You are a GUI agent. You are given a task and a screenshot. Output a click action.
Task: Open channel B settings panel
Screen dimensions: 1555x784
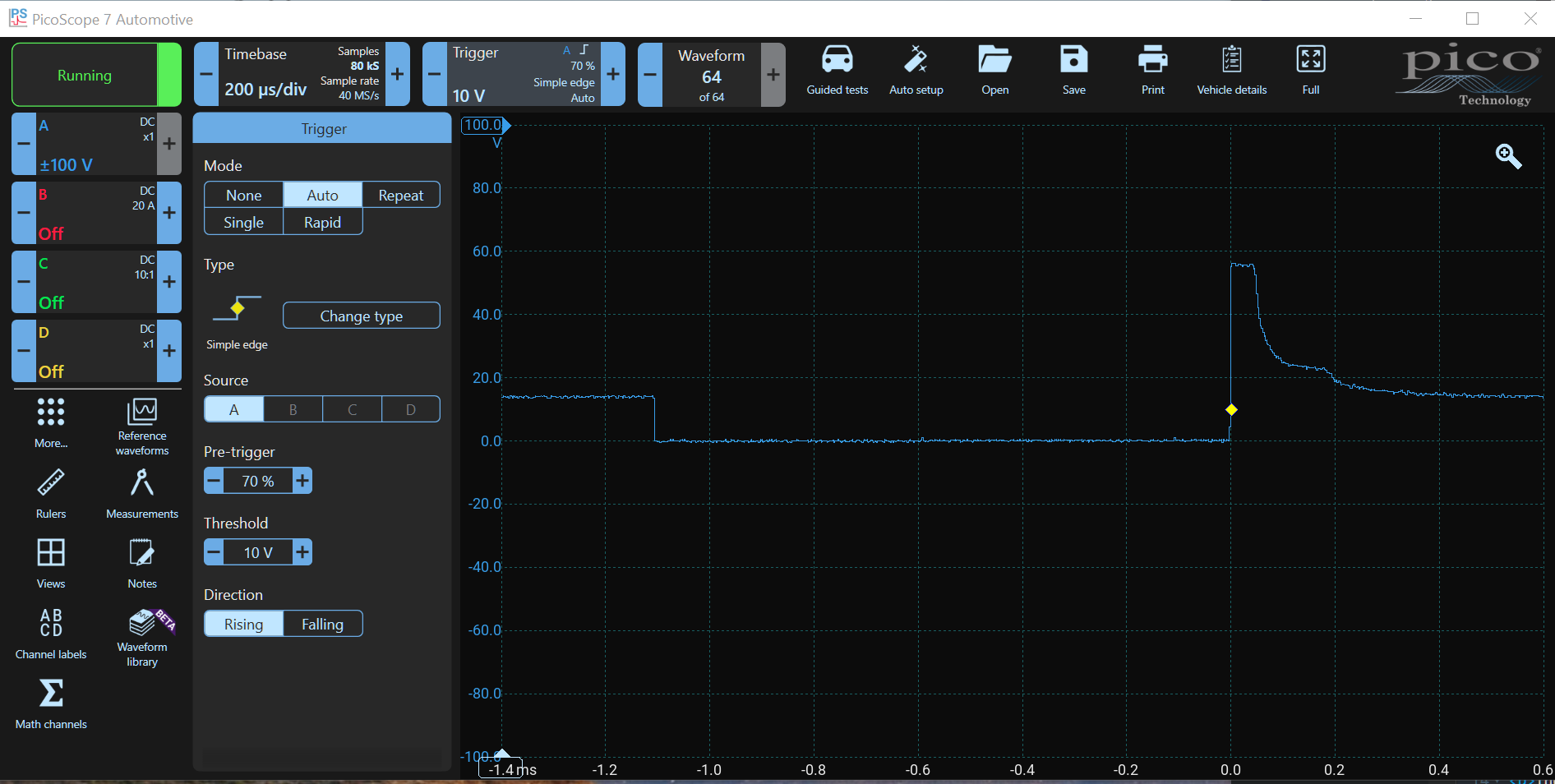coord(96,212)
